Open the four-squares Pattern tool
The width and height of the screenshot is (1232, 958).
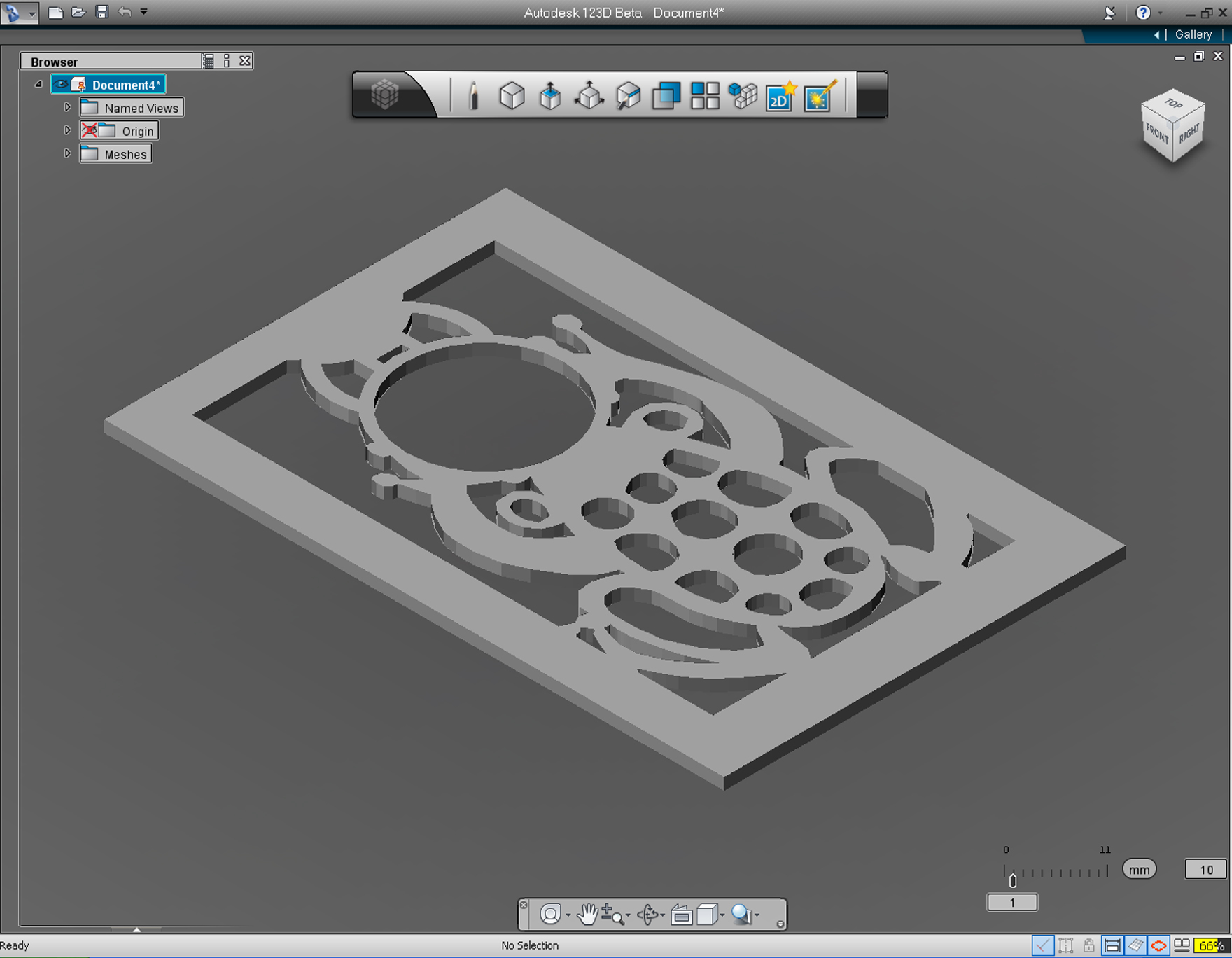705,95
